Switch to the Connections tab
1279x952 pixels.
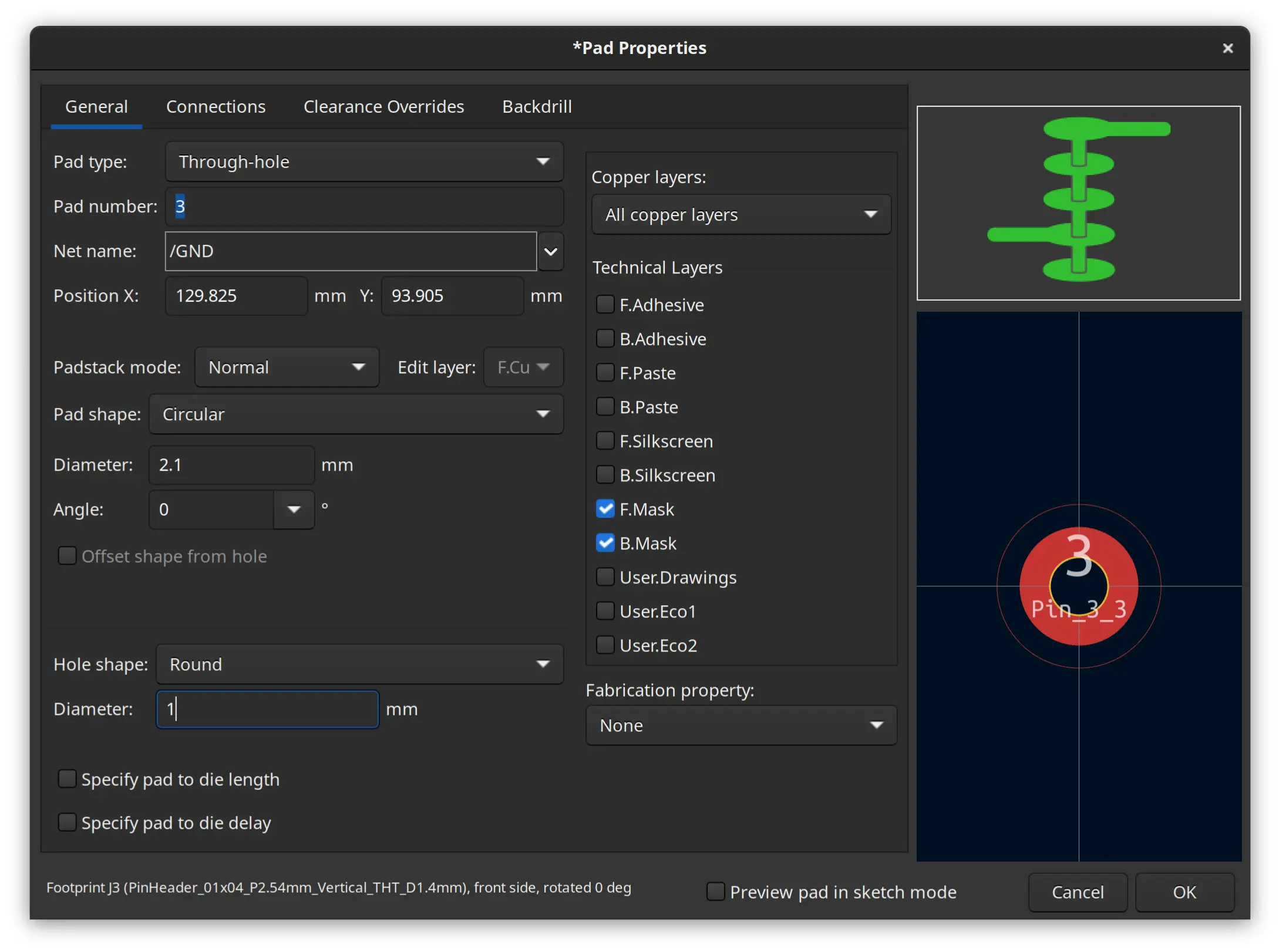[x=216, y=107]
